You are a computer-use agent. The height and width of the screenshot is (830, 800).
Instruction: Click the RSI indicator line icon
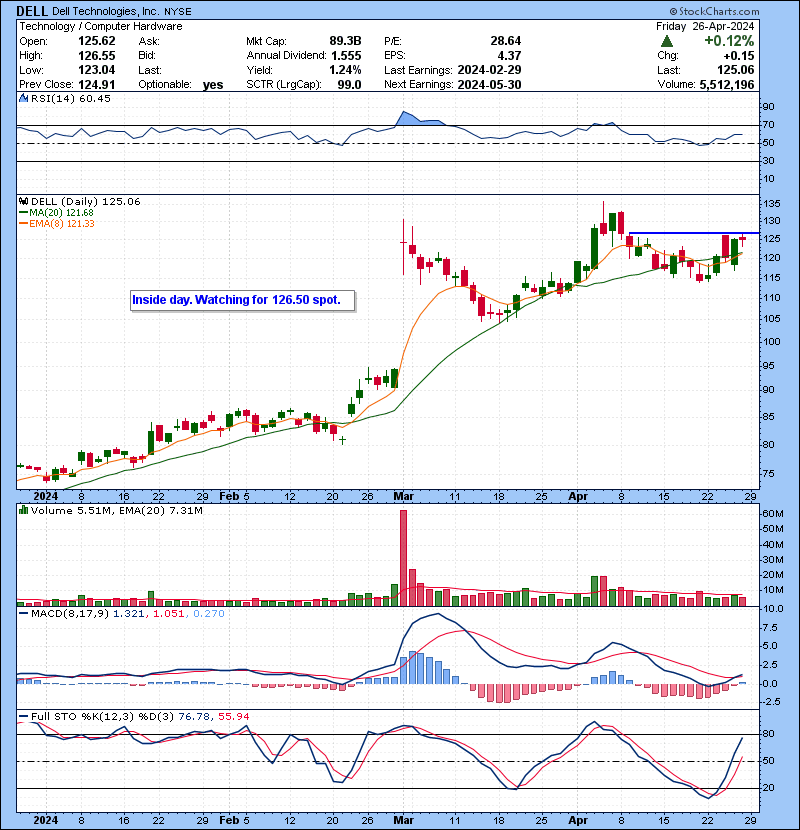(x=23, y=98)
